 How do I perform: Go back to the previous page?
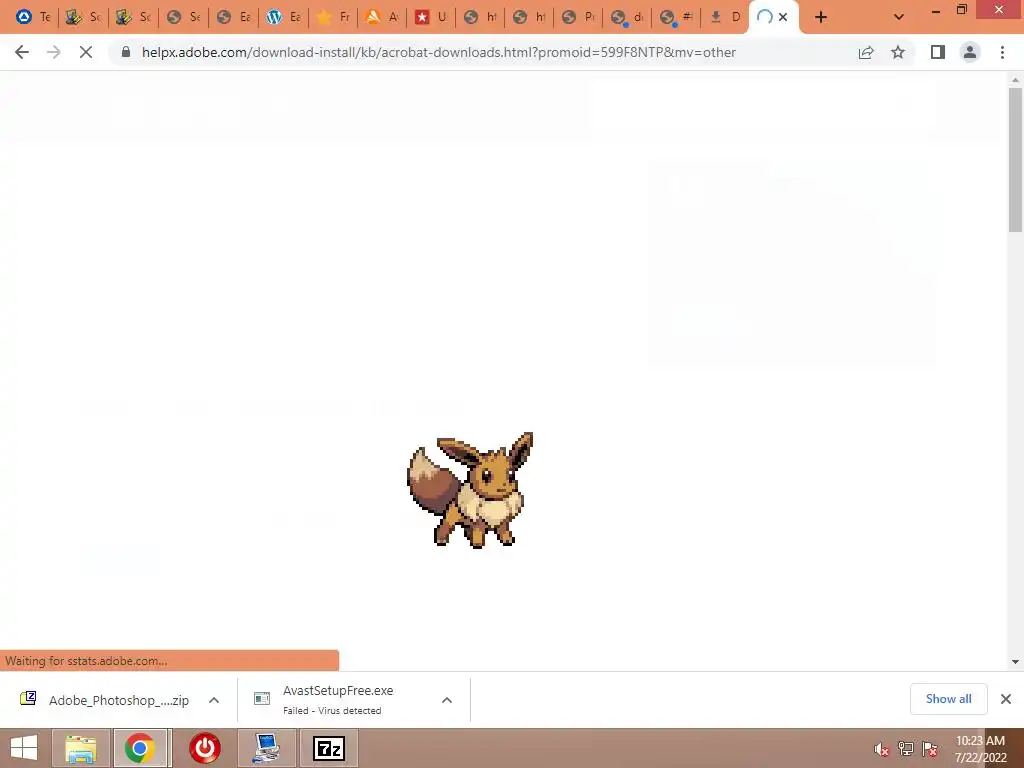point(22,52)
